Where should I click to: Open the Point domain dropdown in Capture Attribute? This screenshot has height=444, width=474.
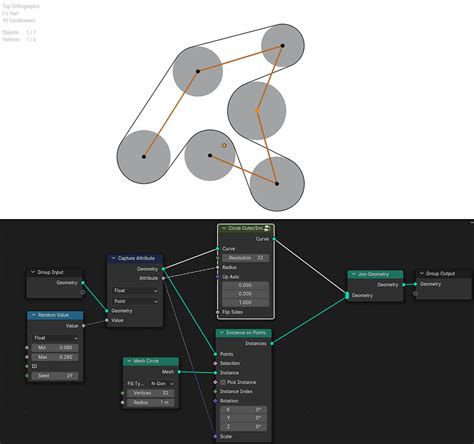[x=136, y=301]
